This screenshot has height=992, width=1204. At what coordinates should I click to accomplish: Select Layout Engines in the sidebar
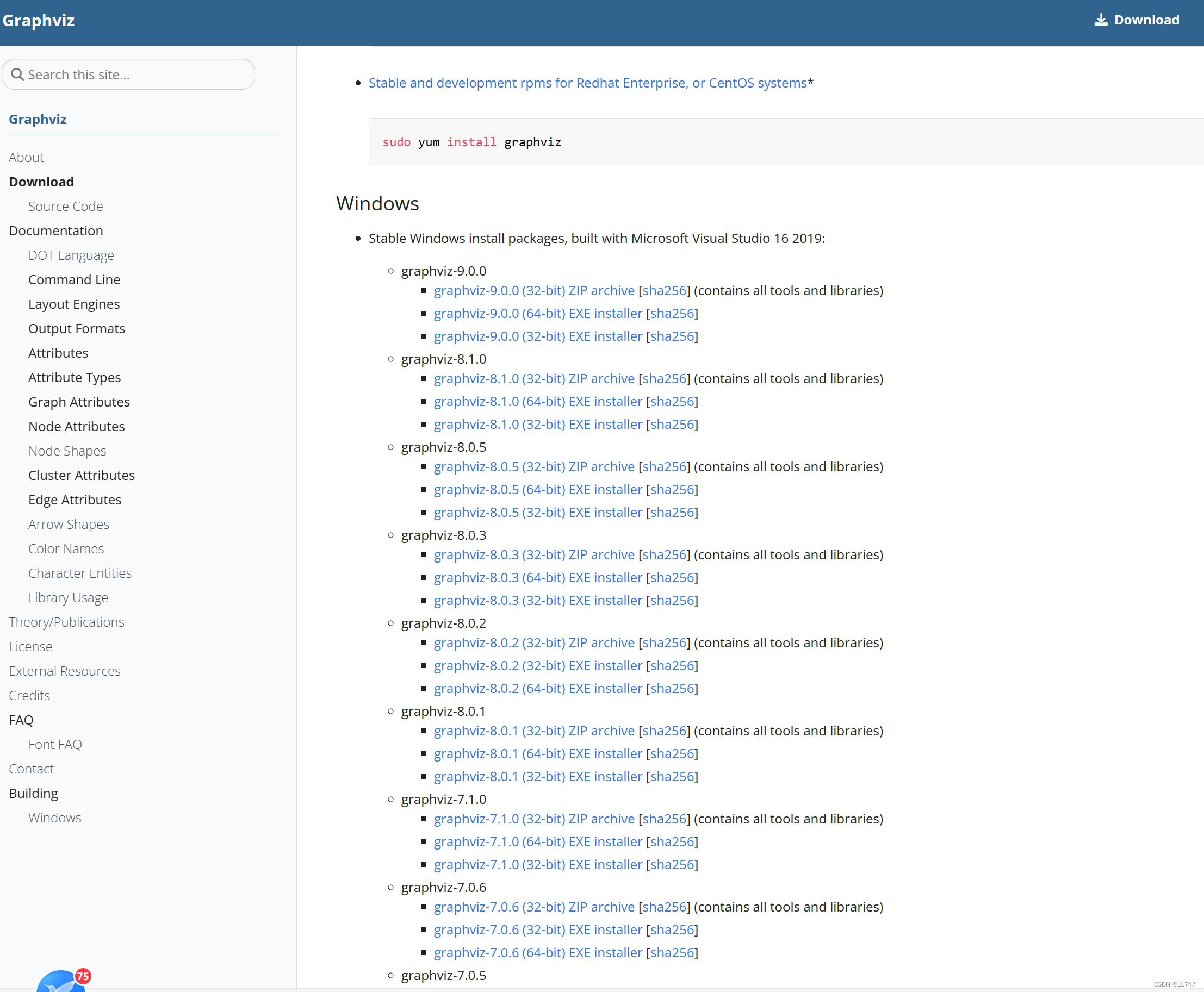74,303
